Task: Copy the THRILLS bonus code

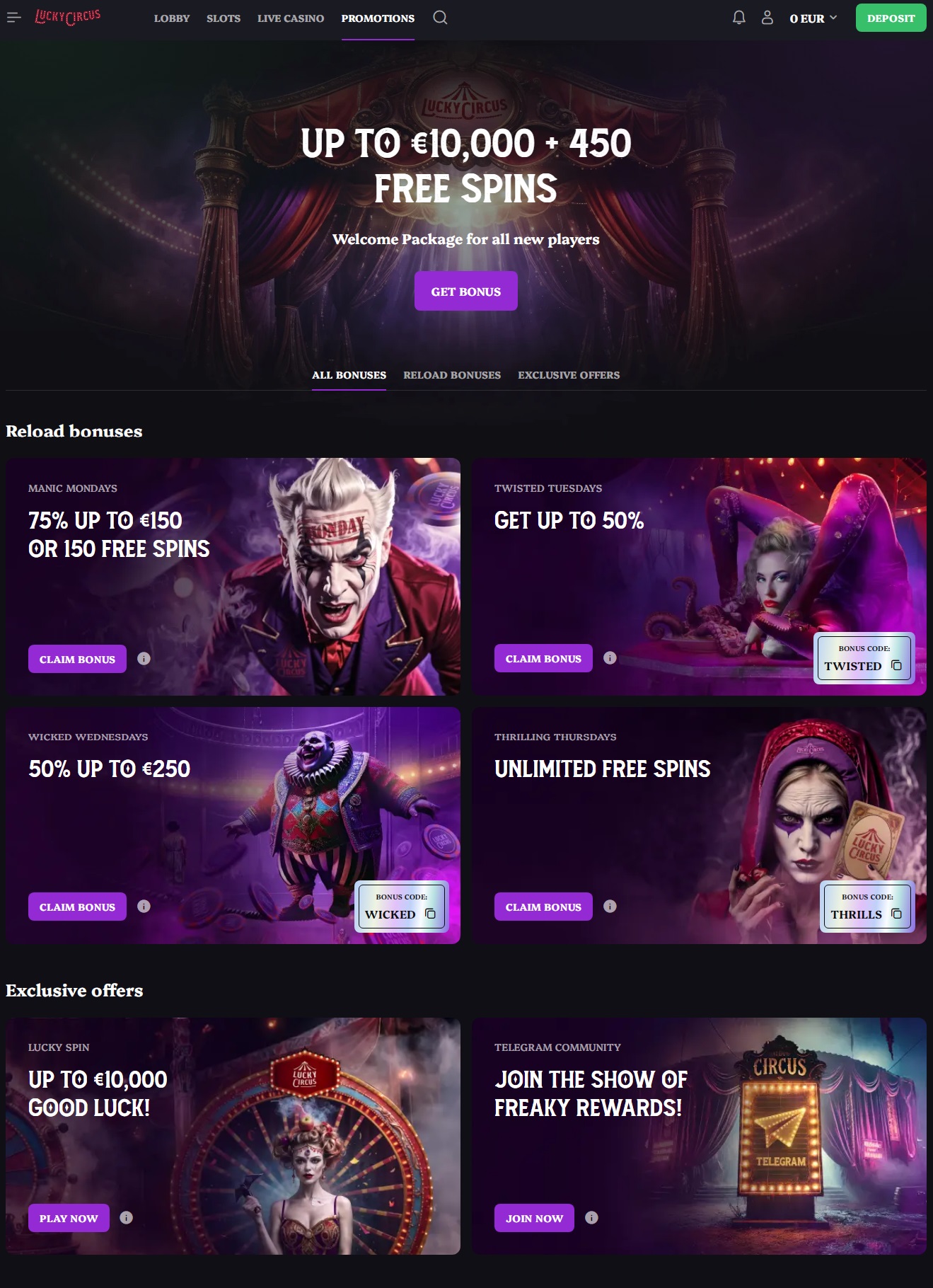Action: tap(896, 914)
